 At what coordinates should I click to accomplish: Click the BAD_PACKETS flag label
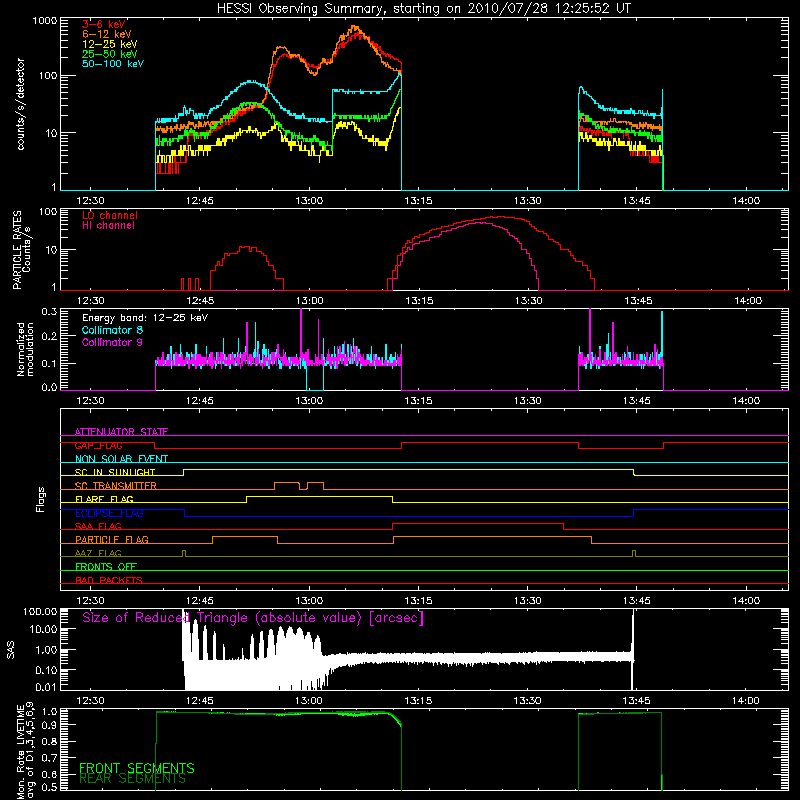coord(109,580)
